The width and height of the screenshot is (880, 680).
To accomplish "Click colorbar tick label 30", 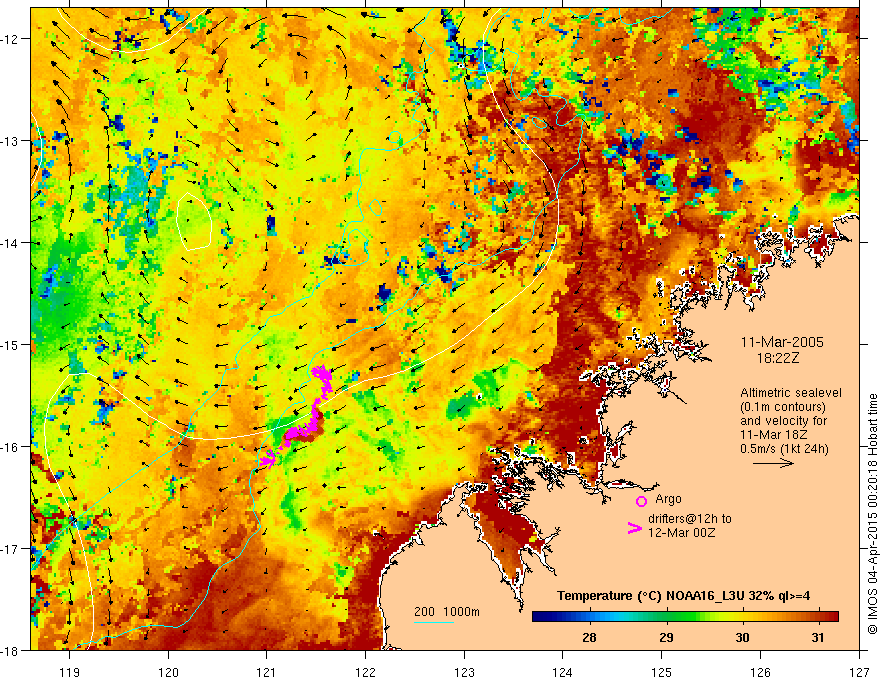I will [x=742, y=637].
